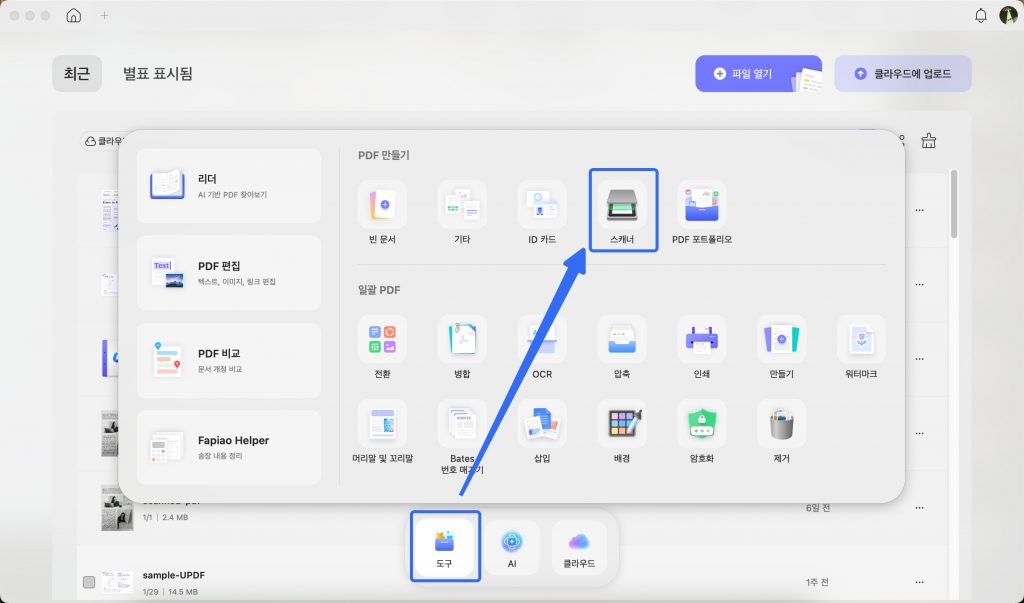Click the trash bin icon above the list
The height and width of the screenshot is (603, 1024).
click(928, 140)
